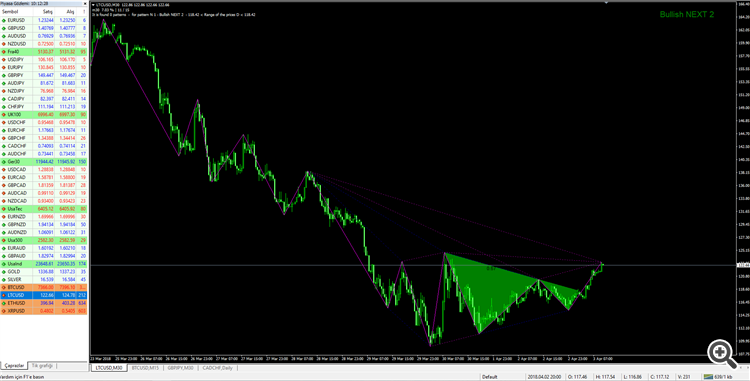Image resolution: width=750 pixels, height=381 pixels.
Task: Select the AUDUSD symbol row
Action: pyautogui.click(x=44, y=36)
